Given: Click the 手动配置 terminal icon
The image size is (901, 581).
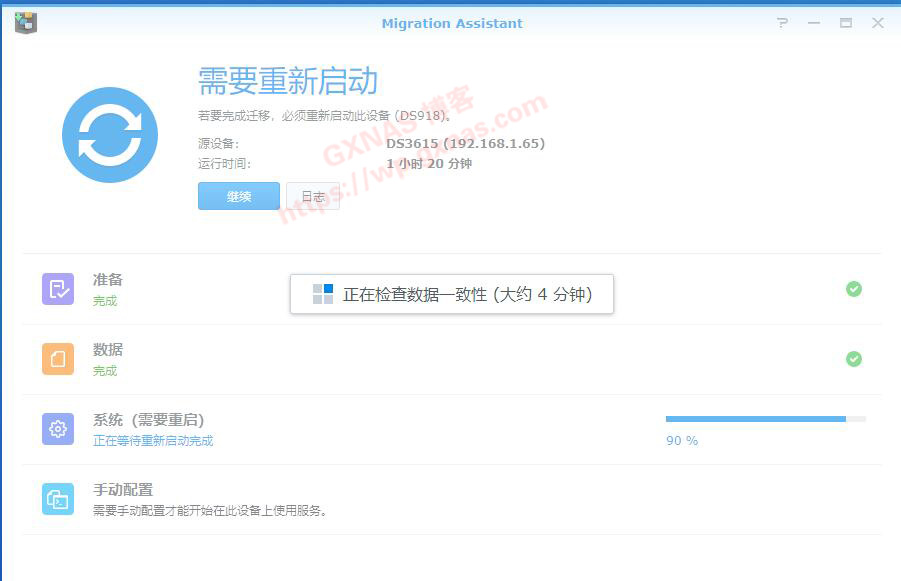Looking at the screenshot, I should [x=58, y=499].
